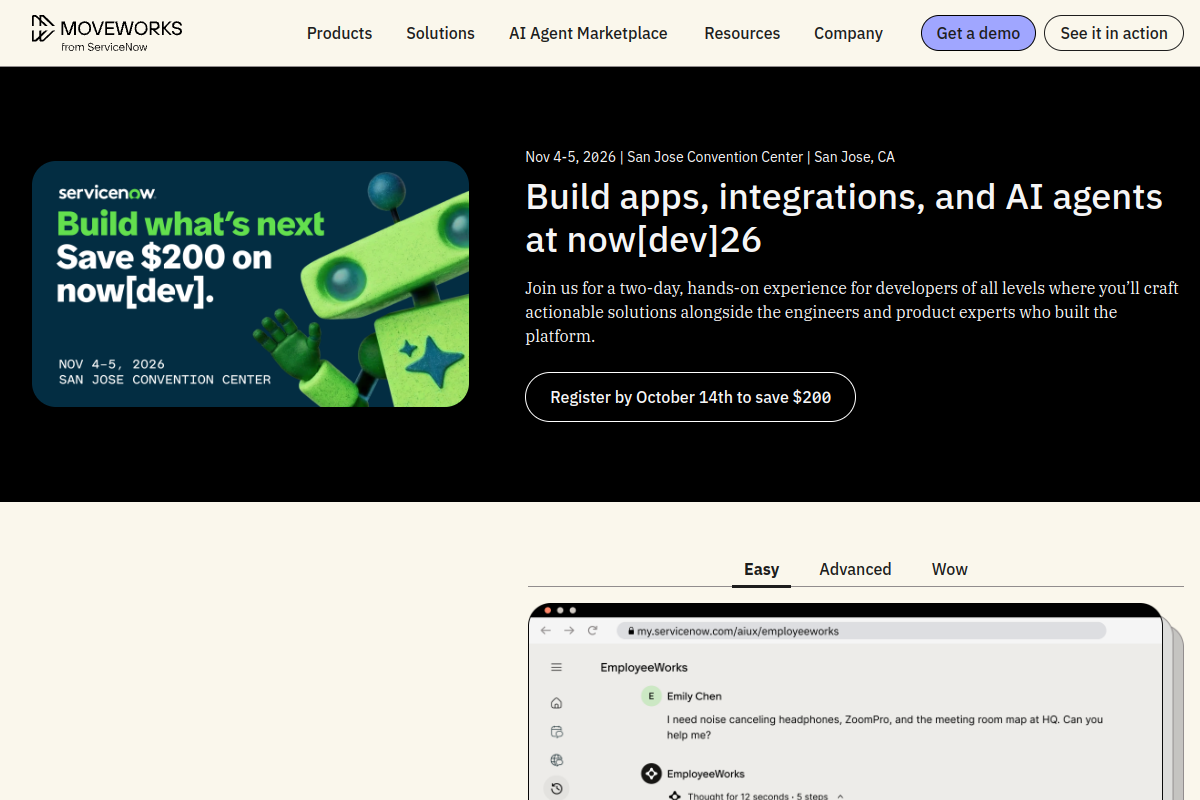The image size is (1200, 800).
Task: Open the Products menu
Action: click(x=339, y=33)
